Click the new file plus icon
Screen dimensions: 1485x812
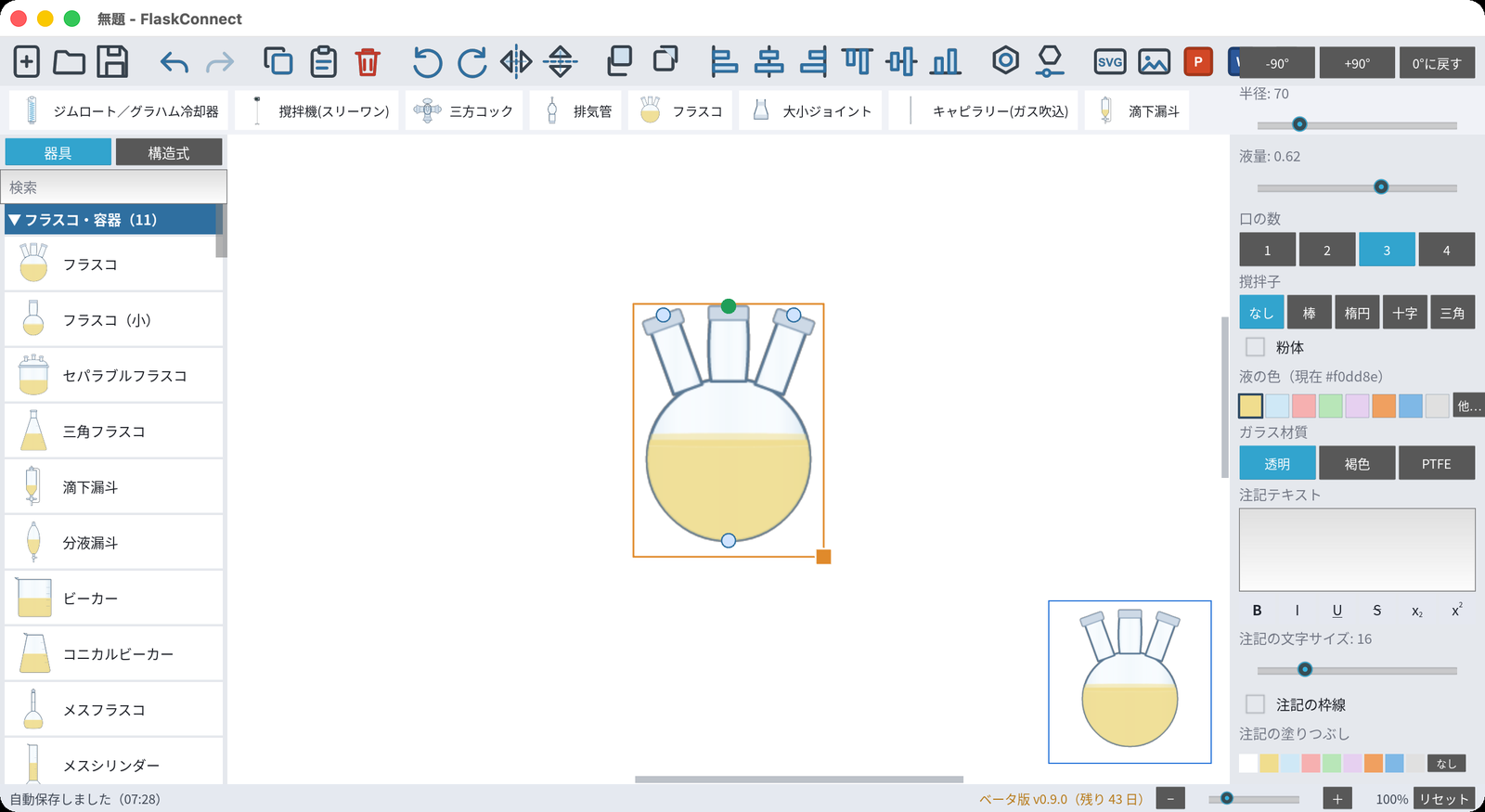click(27, 62)
